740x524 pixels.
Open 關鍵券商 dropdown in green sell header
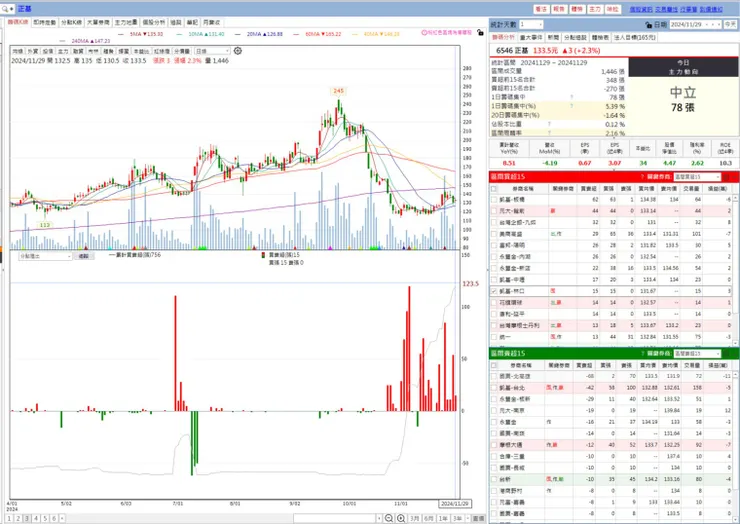point(697,354)
